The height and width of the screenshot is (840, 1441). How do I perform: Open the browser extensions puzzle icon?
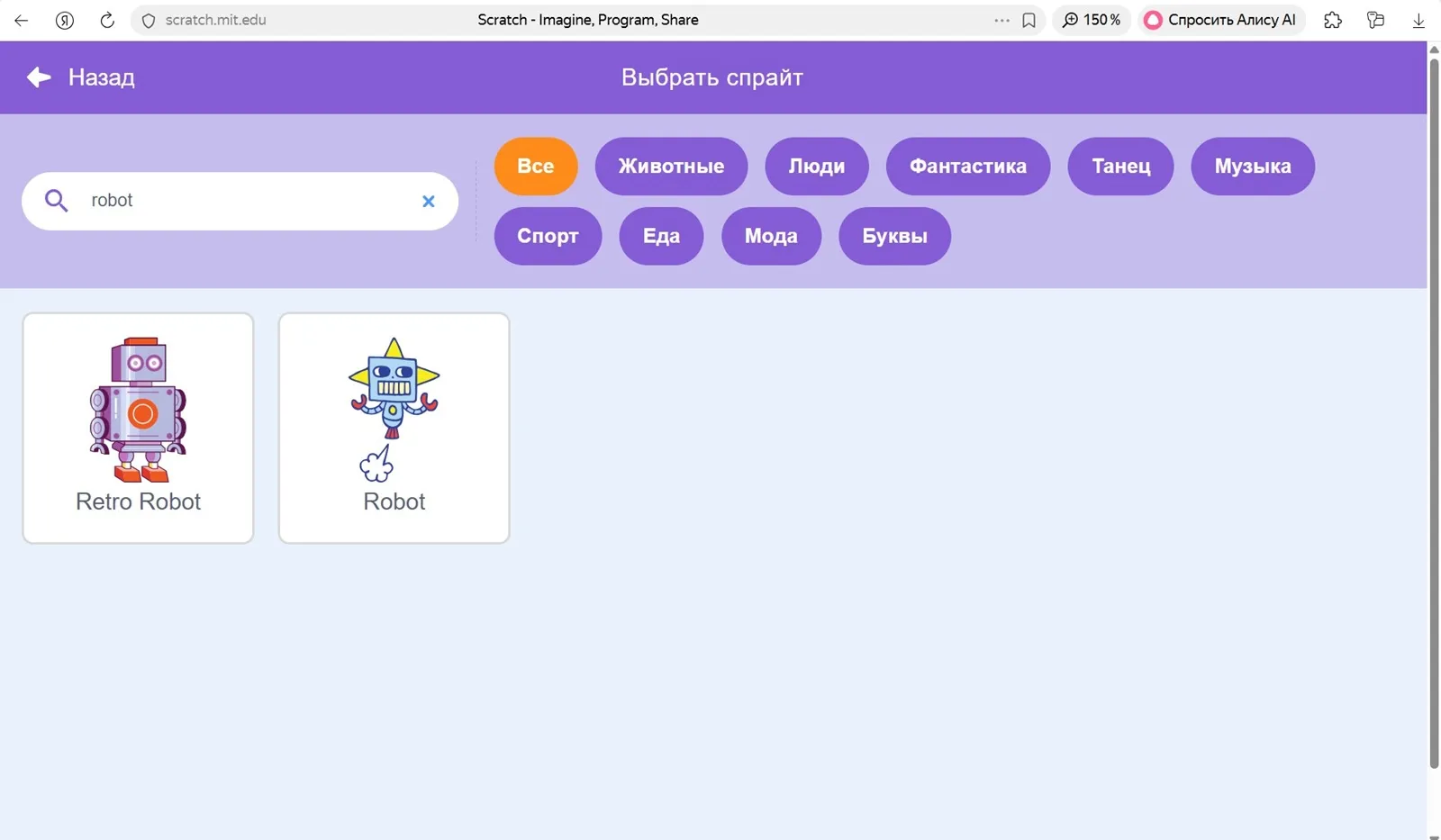[1333, 20]
